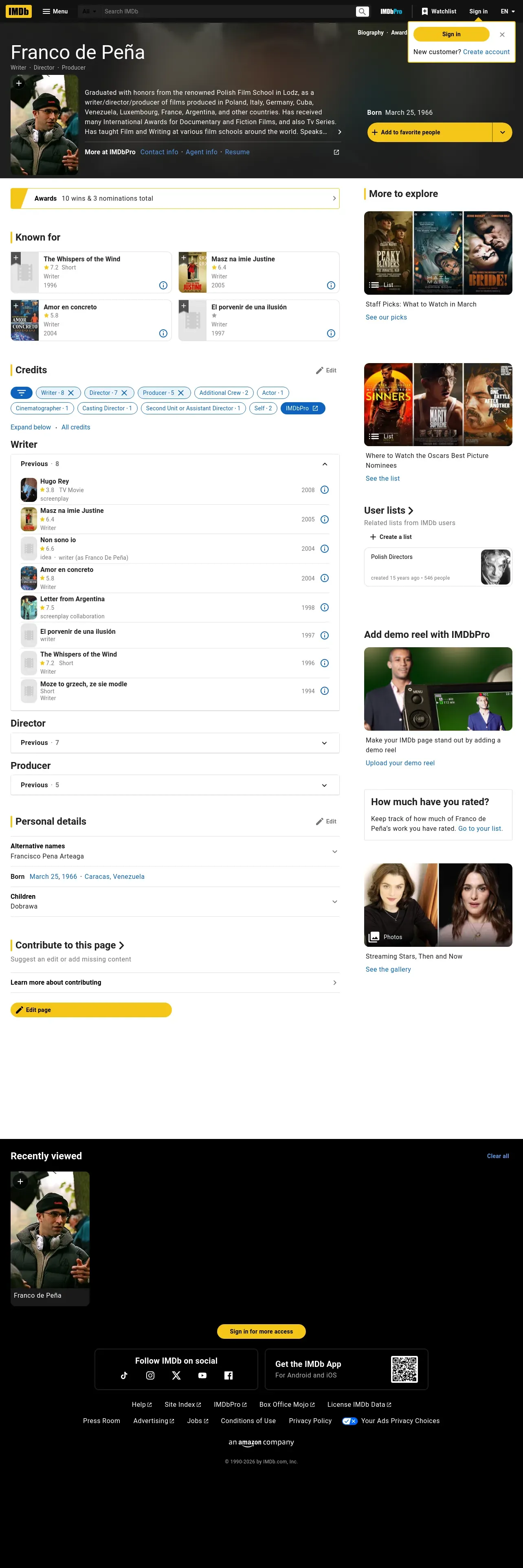Viewport: 523px width, 1568px height.
Task: Open IMDb Facebook social icon
Action: click(x=229, y=1375)
